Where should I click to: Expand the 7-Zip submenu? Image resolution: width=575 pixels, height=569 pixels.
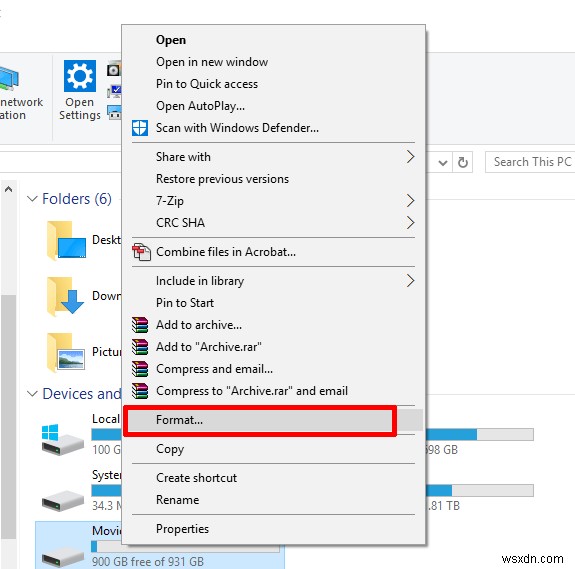tap(410, 201)
